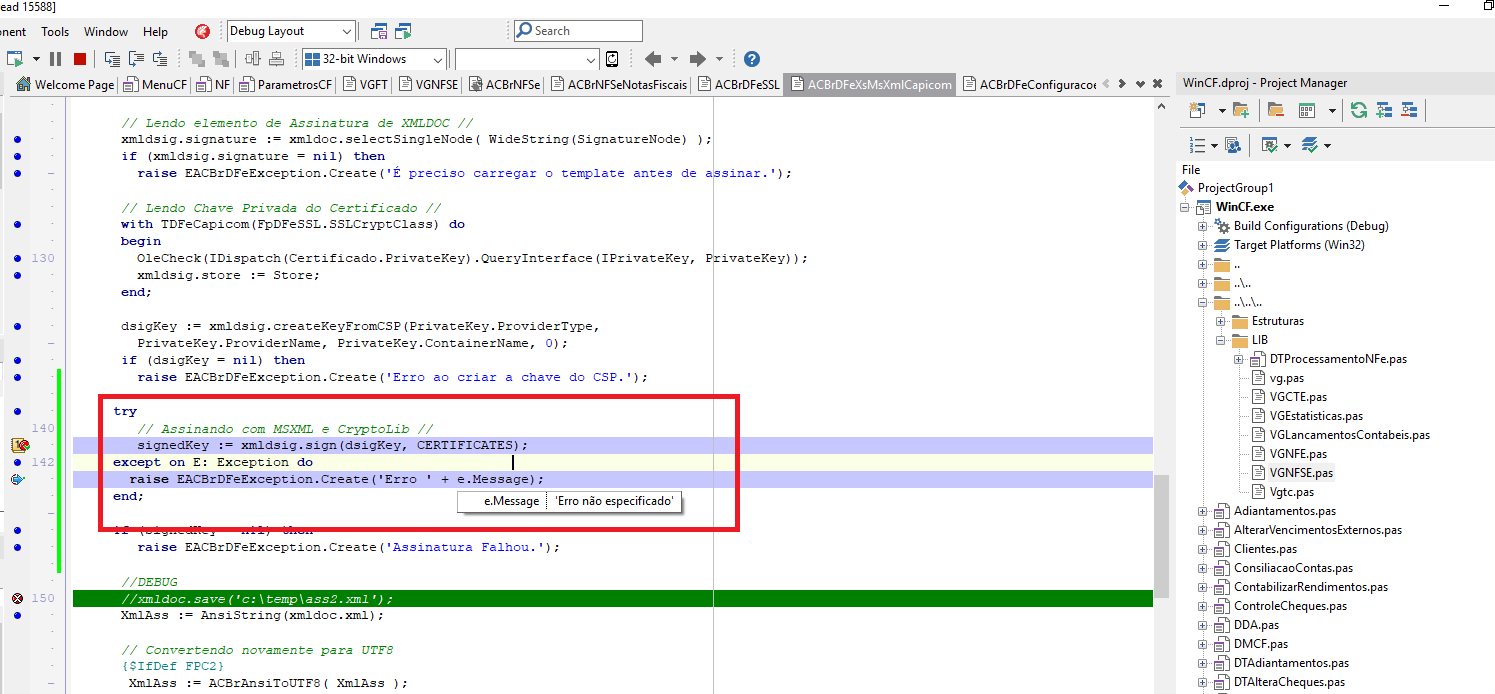Toggle breakpoint on signedKey := xmldsig.sign line
Screen dimensions: 1495x694
coord(19,445)
